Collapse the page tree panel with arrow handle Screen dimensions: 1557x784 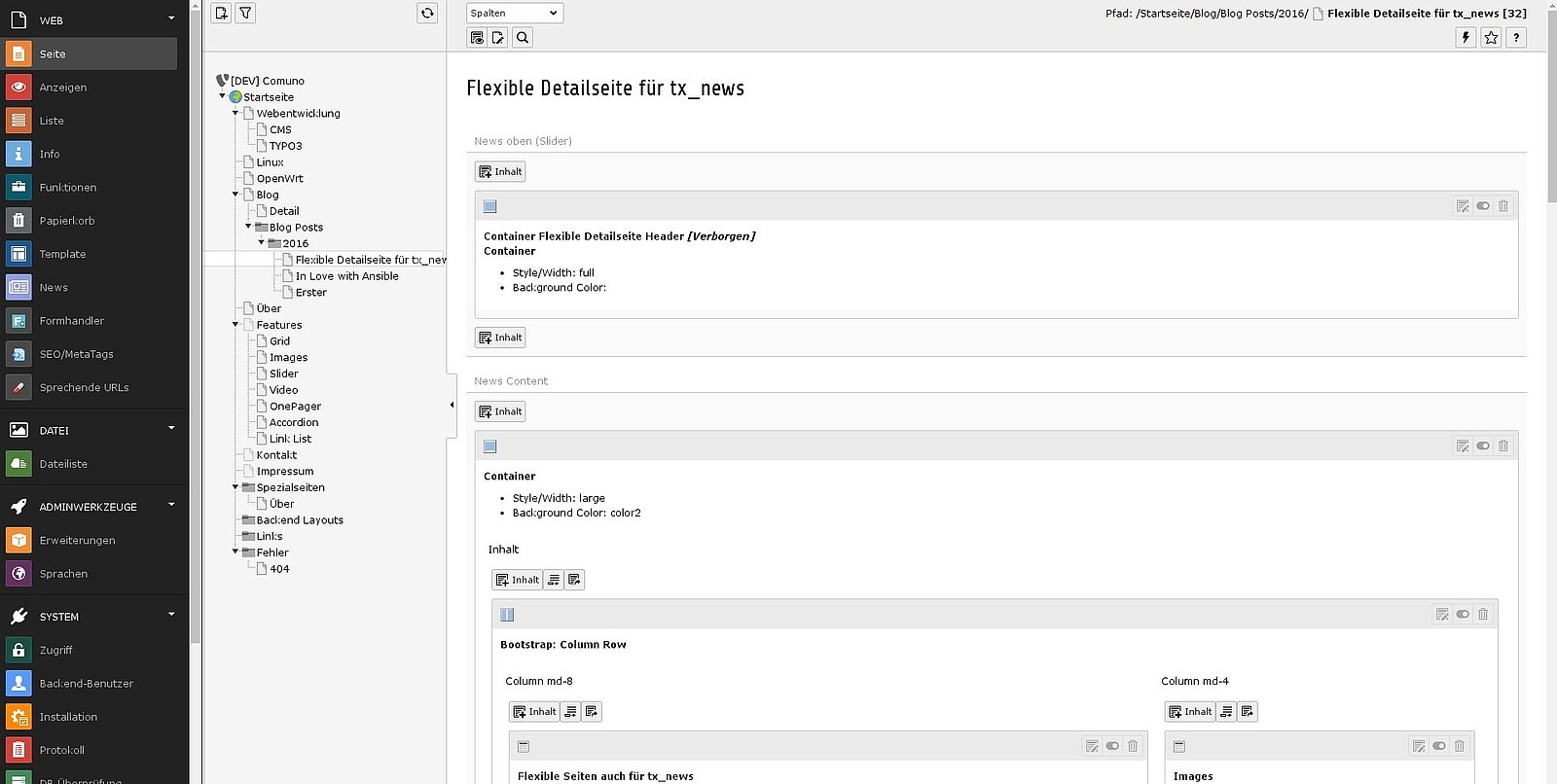(x=452, y=405)
